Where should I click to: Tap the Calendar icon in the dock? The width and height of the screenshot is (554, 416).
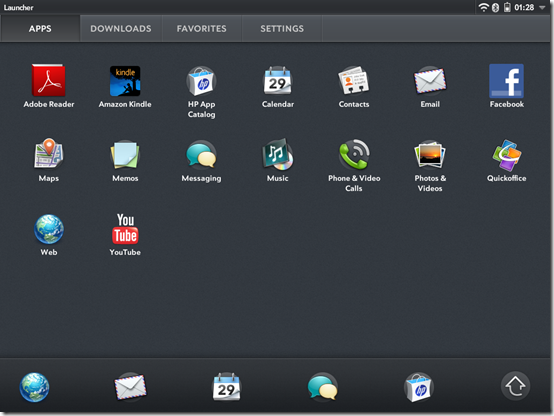click(226, 387)
